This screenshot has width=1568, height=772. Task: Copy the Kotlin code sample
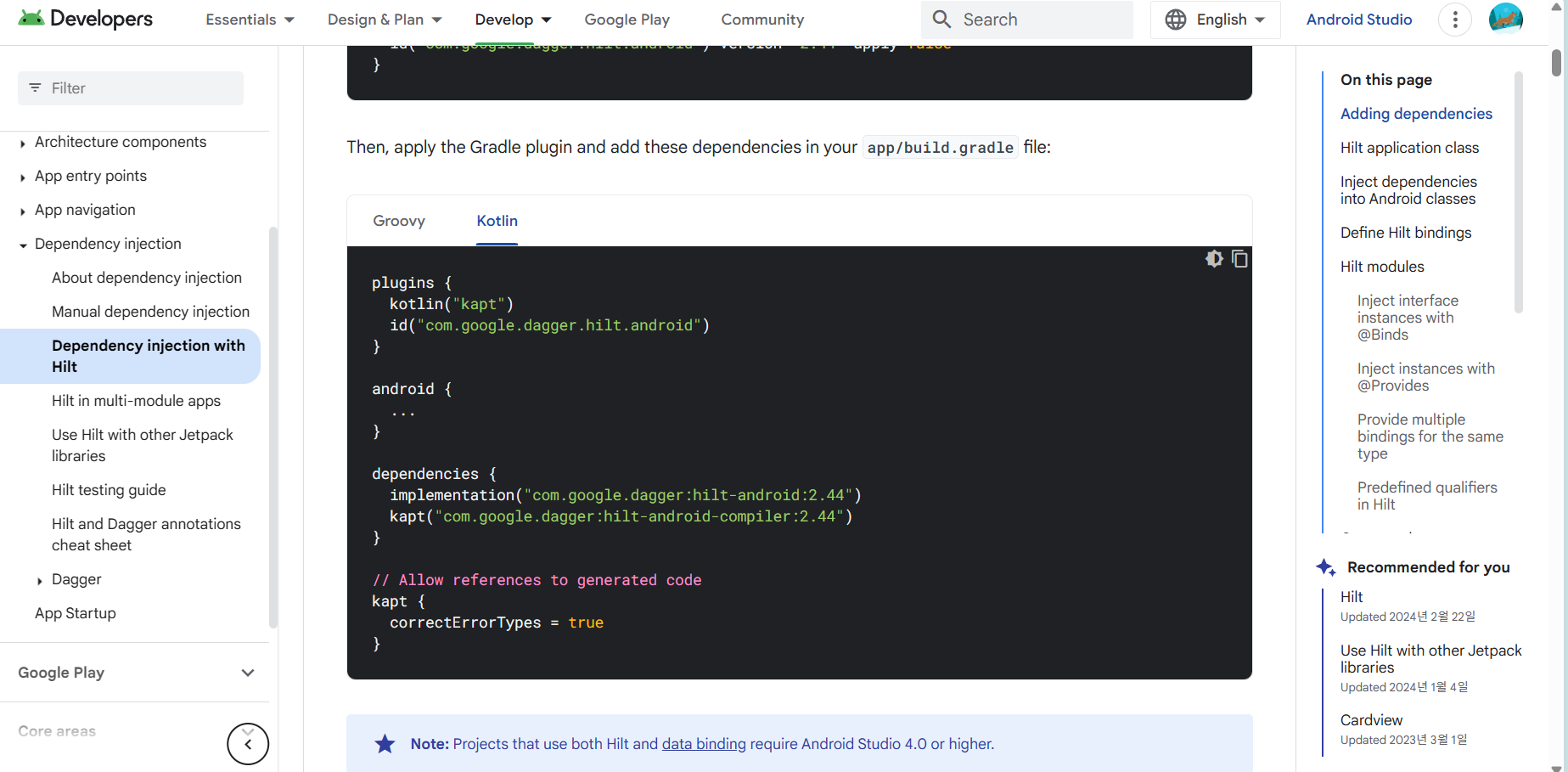point(1239,259)
